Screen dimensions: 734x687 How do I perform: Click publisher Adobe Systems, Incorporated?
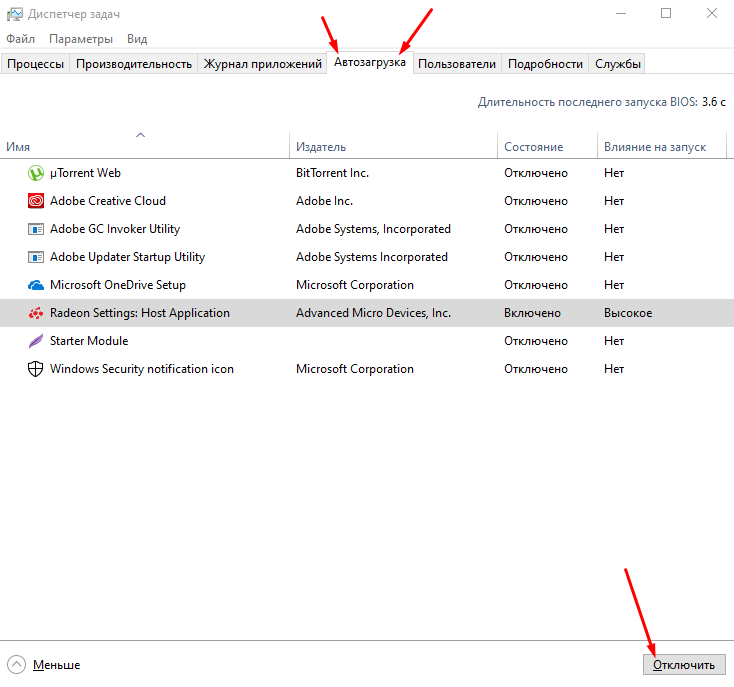coord(373,229)
